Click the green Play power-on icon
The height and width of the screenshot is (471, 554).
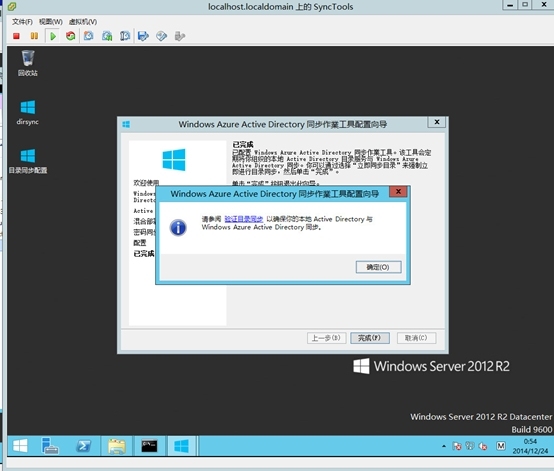[x=53, y=36]
